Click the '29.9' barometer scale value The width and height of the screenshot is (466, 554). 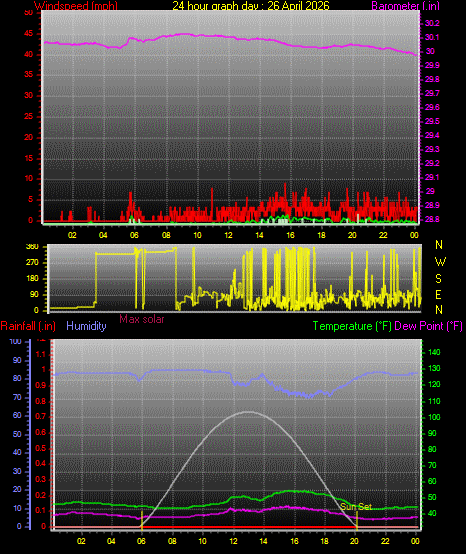click(432, 65)
